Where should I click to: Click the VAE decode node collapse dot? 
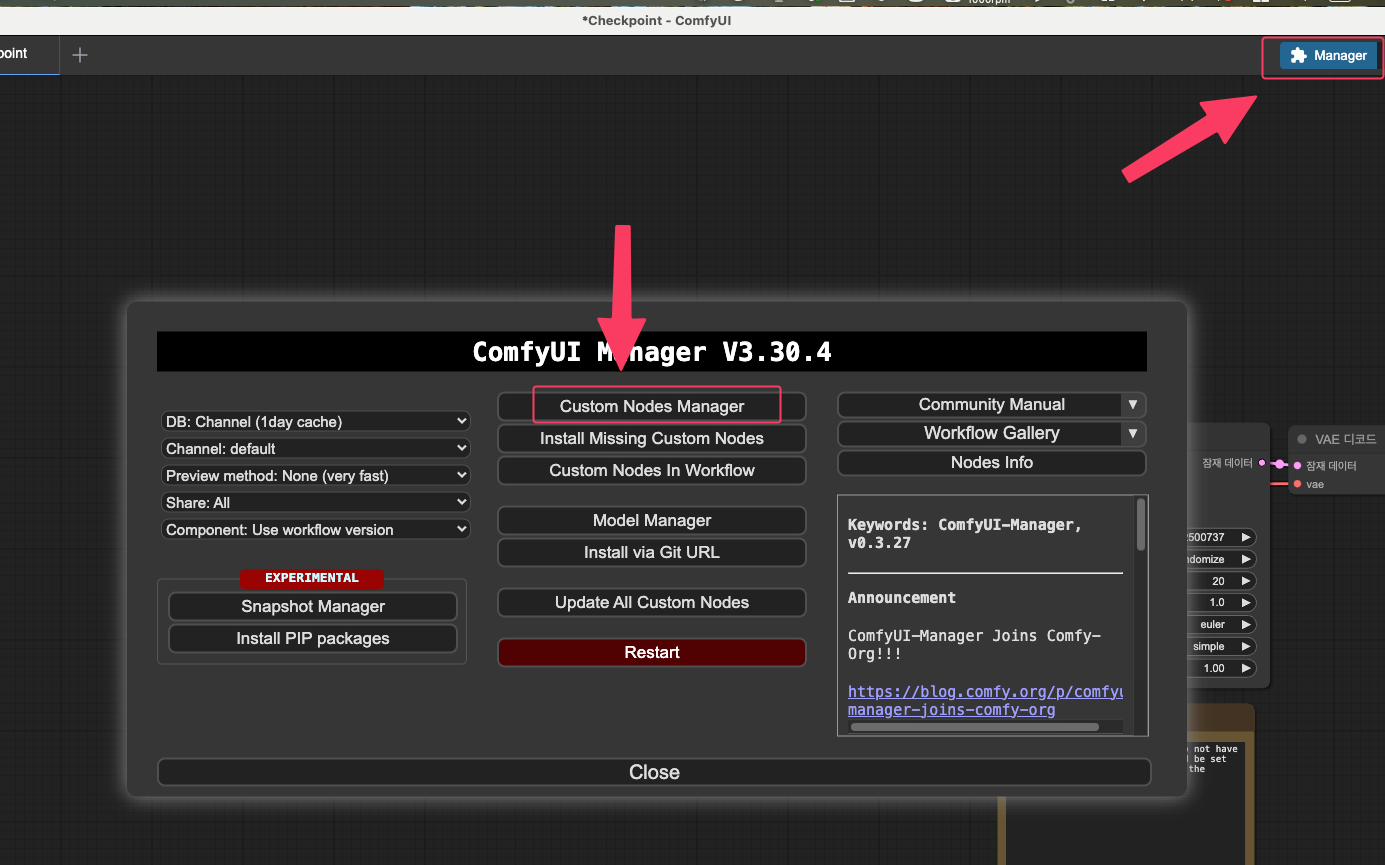[x=1302, y=439]
